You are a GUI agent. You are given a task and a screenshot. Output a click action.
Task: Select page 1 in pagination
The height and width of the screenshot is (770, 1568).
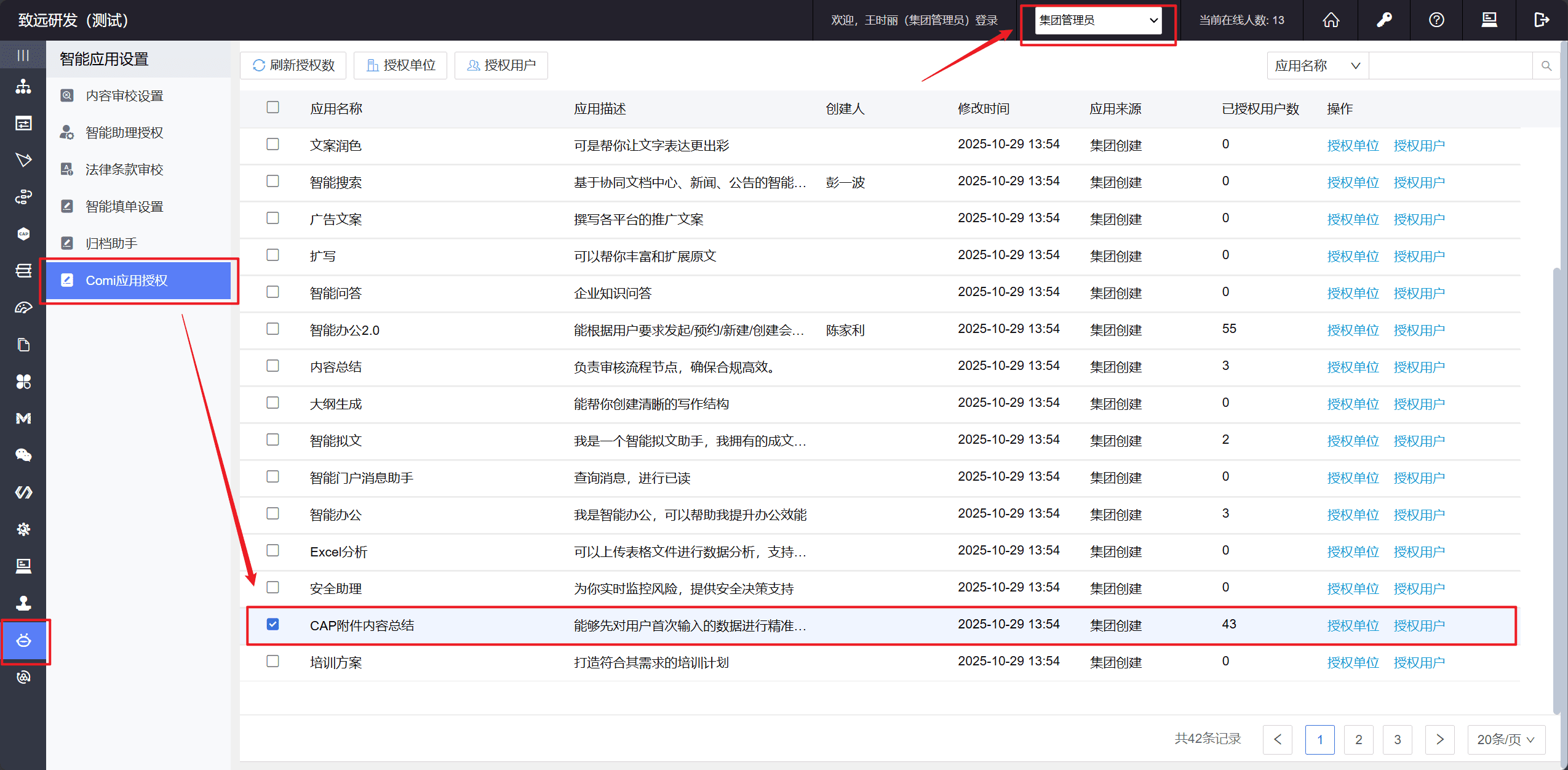click(x=1319, y=739)
